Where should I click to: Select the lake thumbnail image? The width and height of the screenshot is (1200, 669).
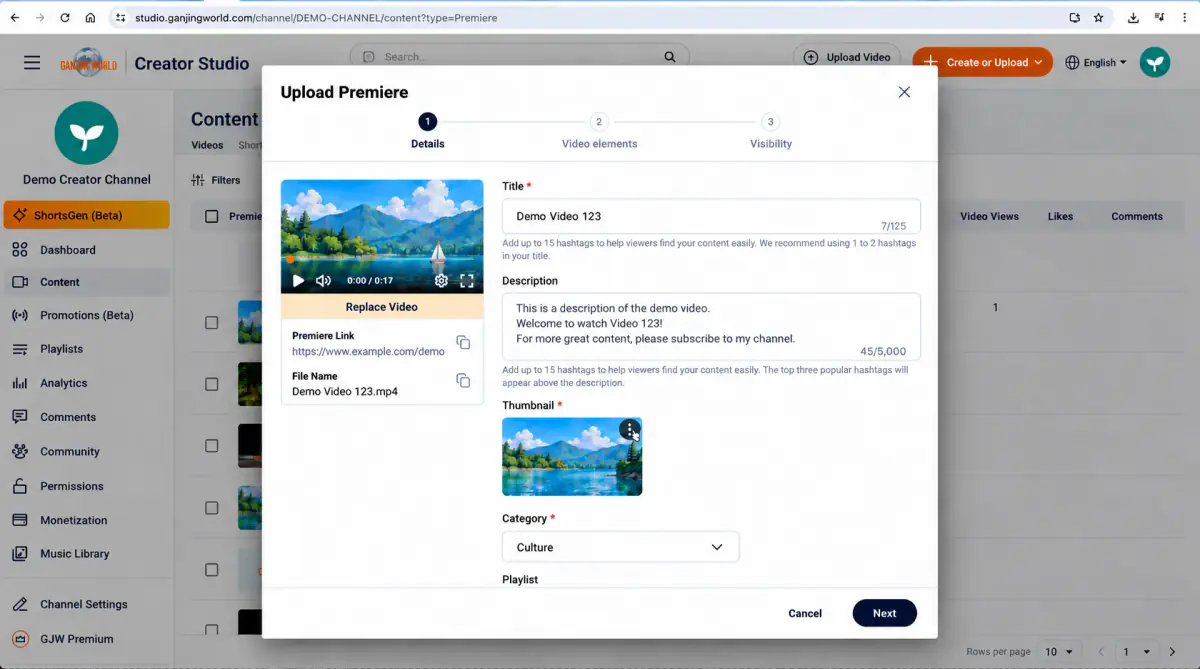[572, 456]
